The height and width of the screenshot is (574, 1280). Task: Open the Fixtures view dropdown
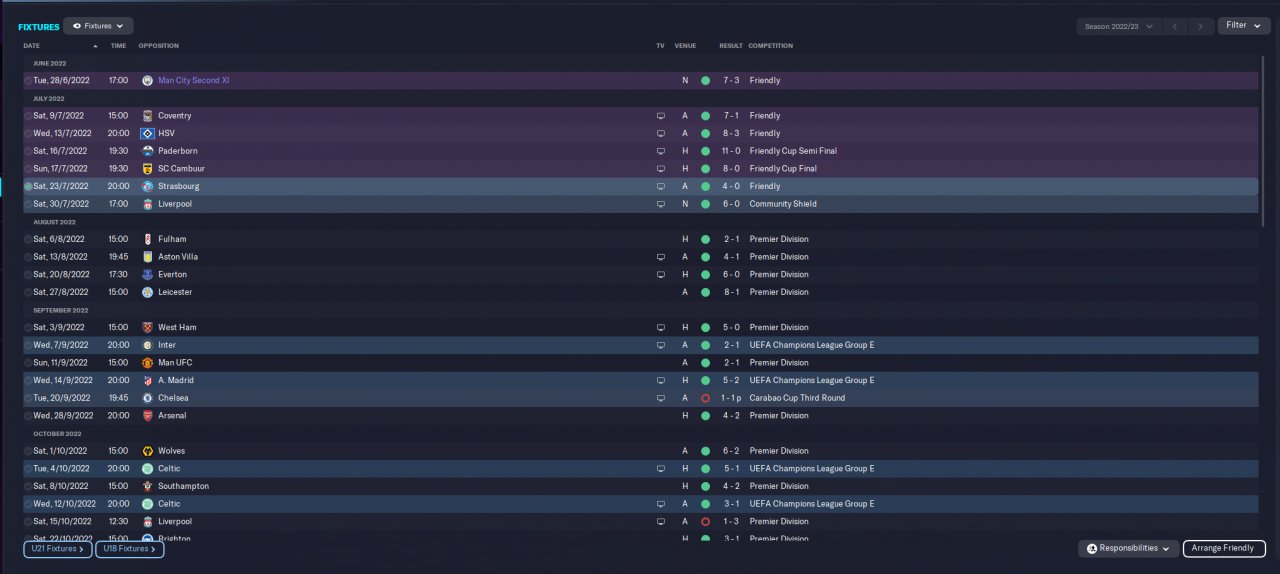click(98, 26)
